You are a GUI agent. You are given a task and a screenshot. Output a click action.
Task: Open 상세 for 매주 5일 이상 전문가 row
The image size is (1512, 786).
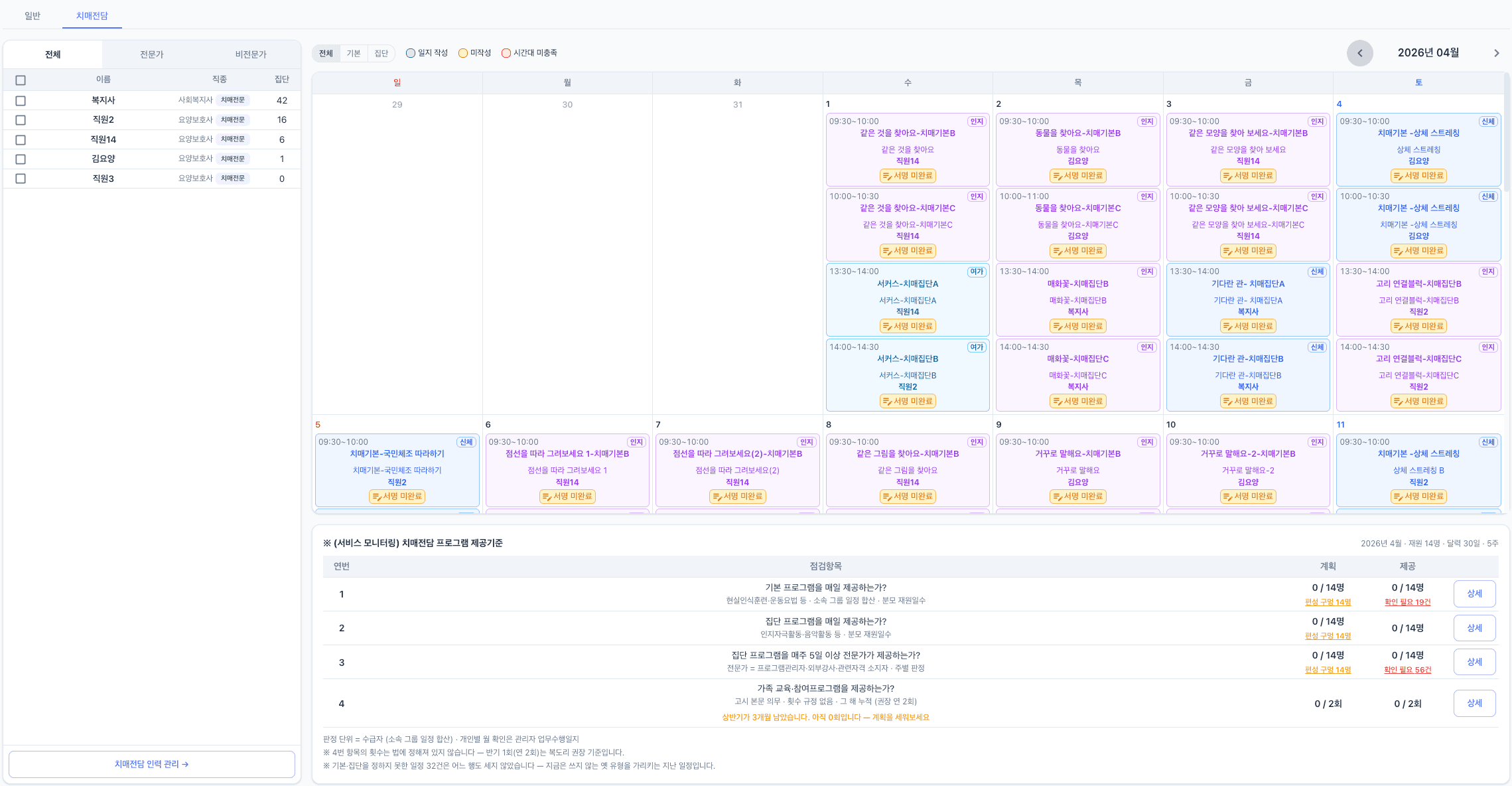pyautogui.click(x=1474, y=662)
